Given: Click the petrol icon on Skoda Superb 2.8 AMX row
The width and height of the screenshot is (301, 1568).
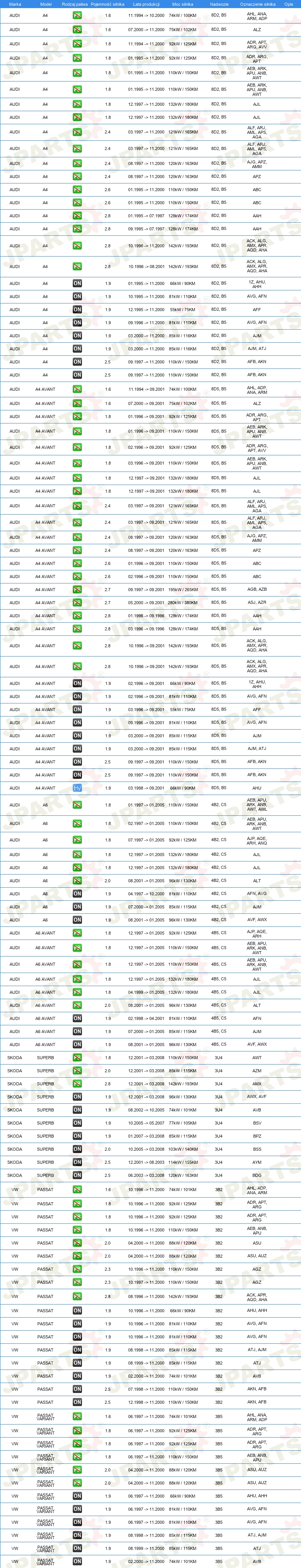Looking at the screenshot, I should click(77, 1083).
